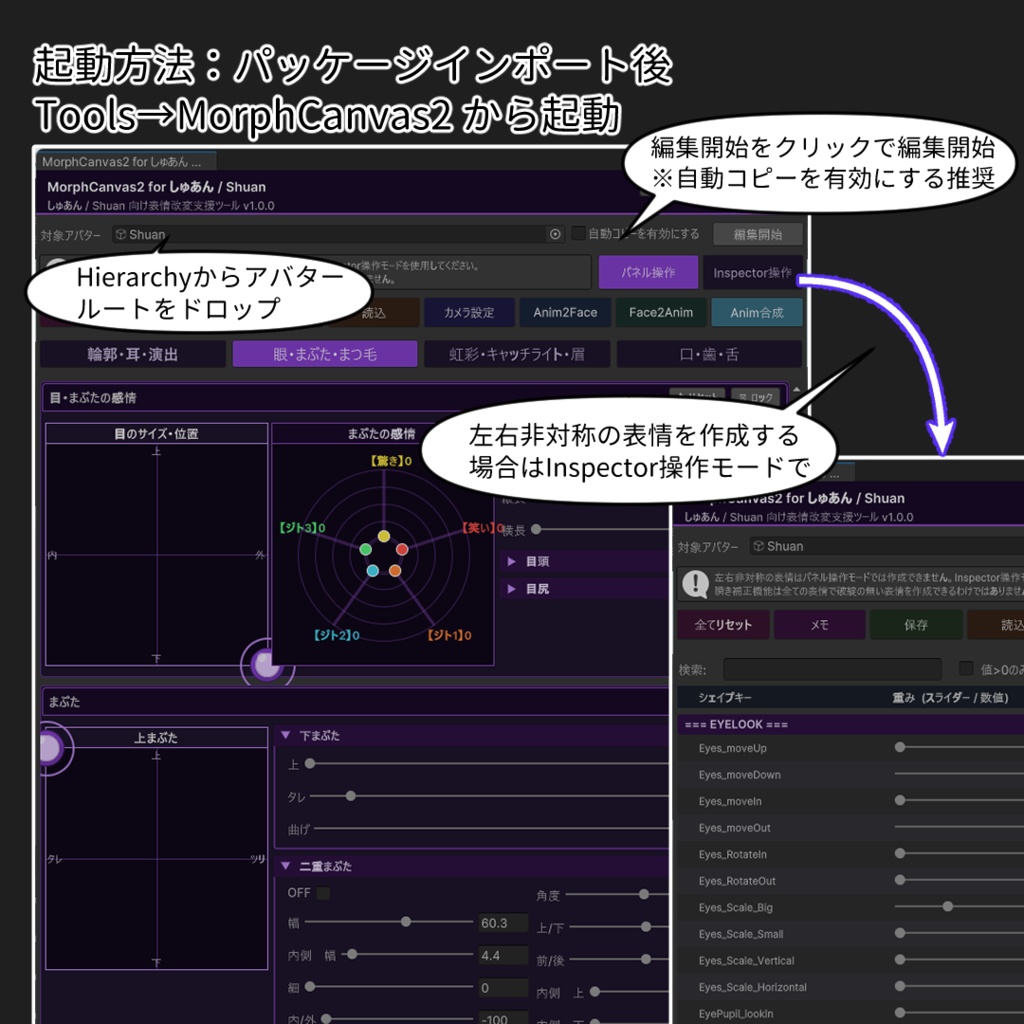
Task: Collapse the 下まぶた section
Action: (x=285, y=735)
